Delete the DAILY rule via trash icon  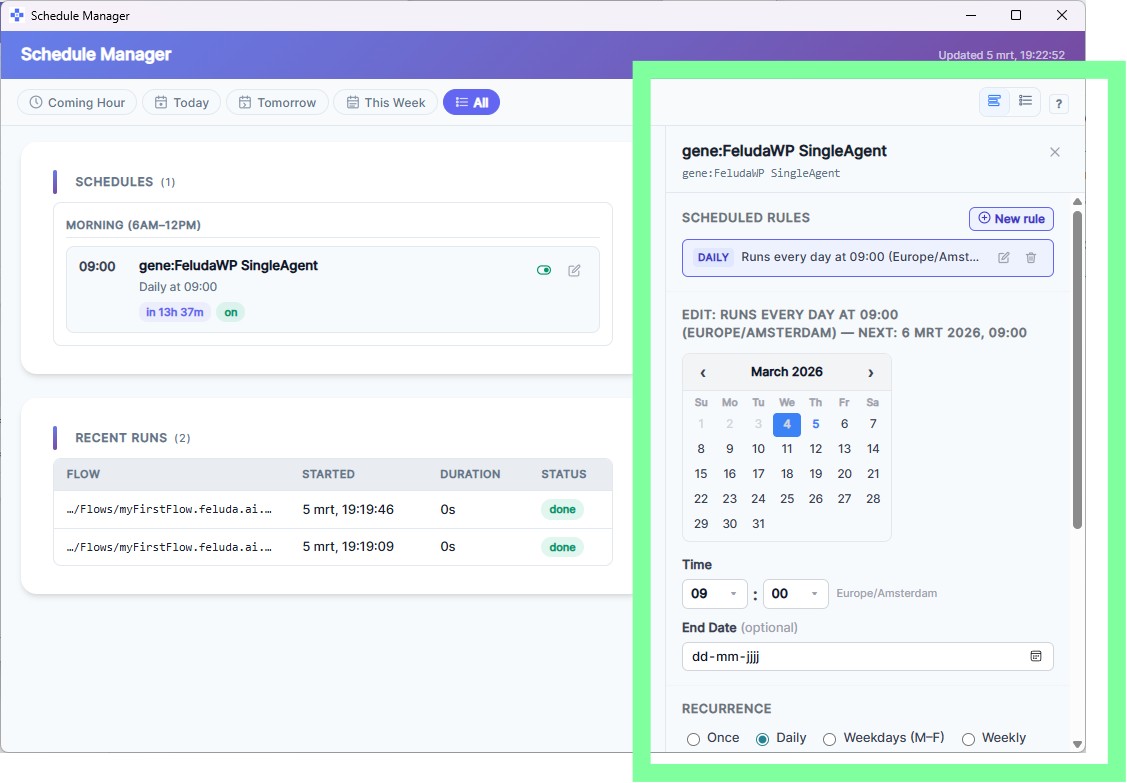point(1031,257)
